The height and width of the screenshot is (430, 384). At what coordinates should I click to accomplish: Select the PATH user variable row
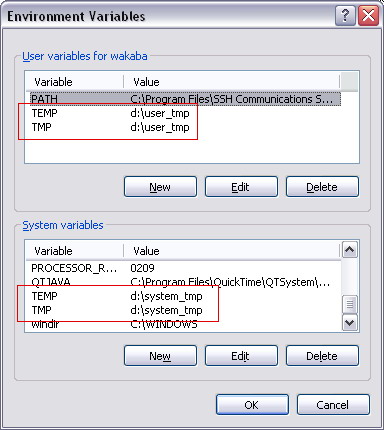point(185,99)
